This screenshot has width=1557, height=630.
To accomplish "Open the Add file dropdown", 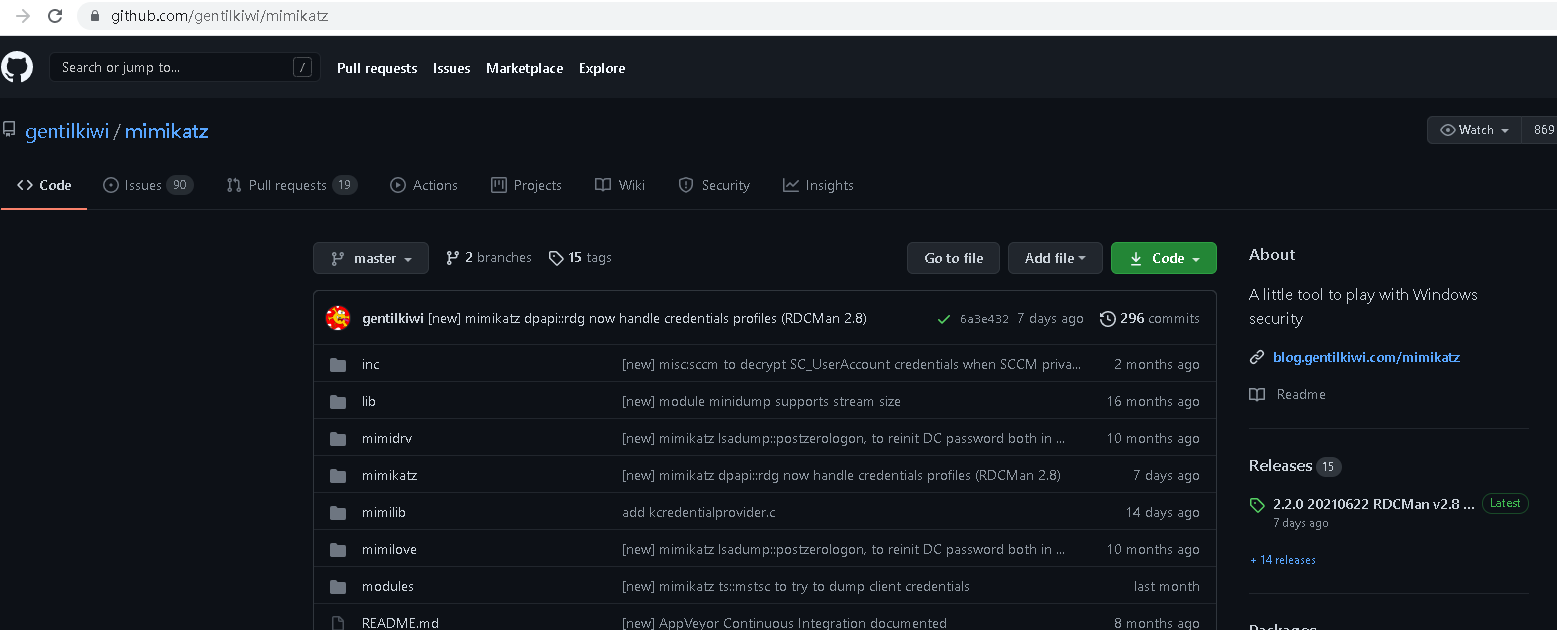I will tap(1054, 258).
